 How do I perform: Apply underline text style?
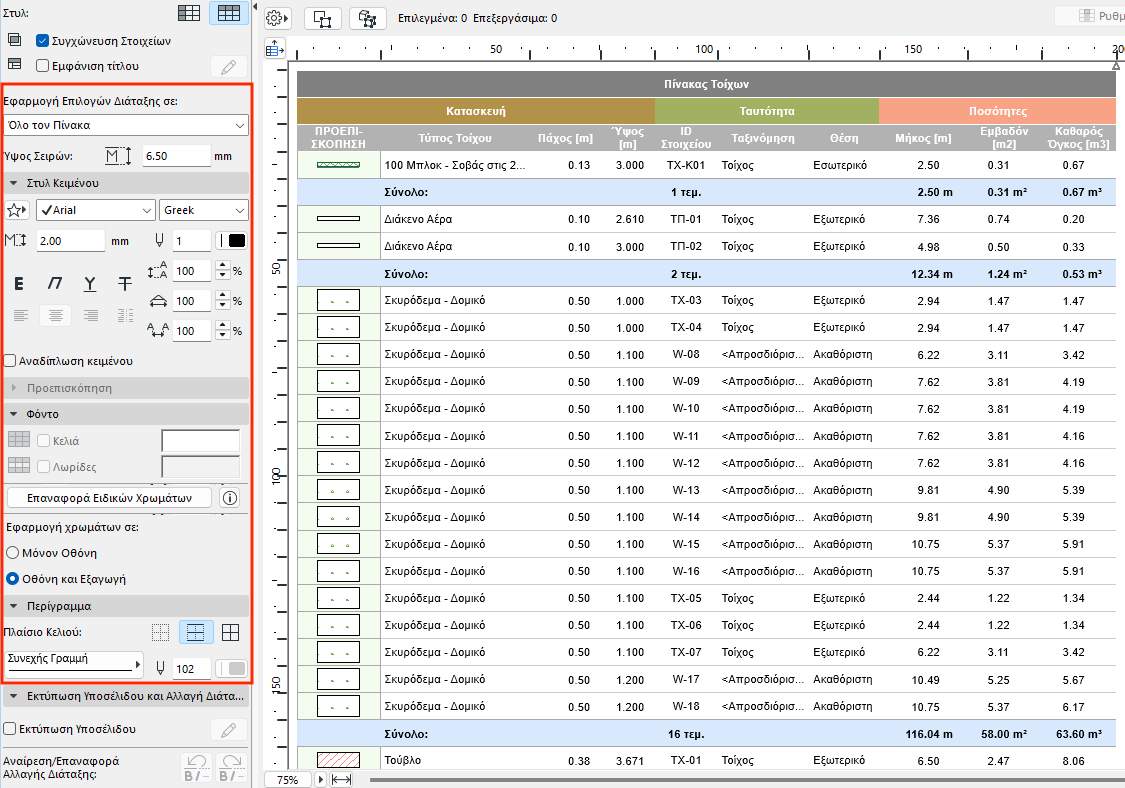point(90,284)
